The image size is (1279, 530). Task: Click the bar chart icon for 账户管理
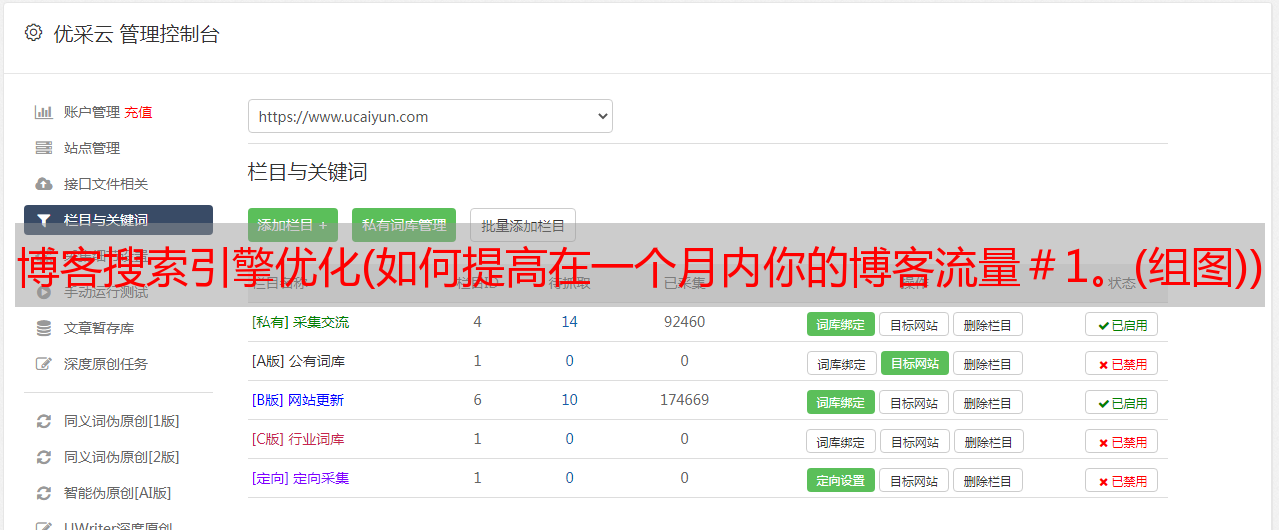43,112
